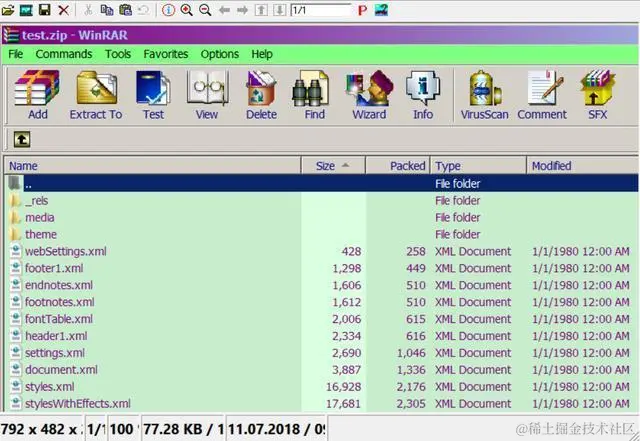
Task: Select the styles.xml file
Action: (x=322, y=387)
